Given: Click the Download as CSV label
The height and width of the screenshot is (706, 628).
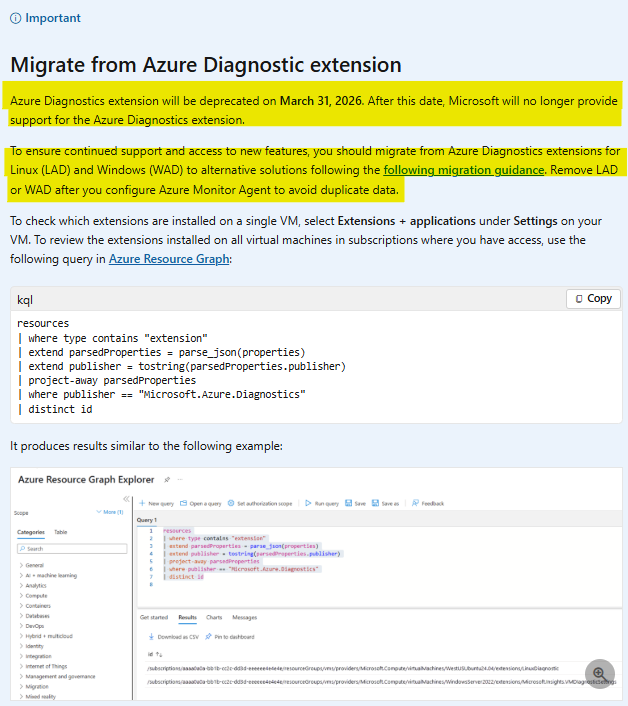Looking at the screenshot, I should [178, 637].
